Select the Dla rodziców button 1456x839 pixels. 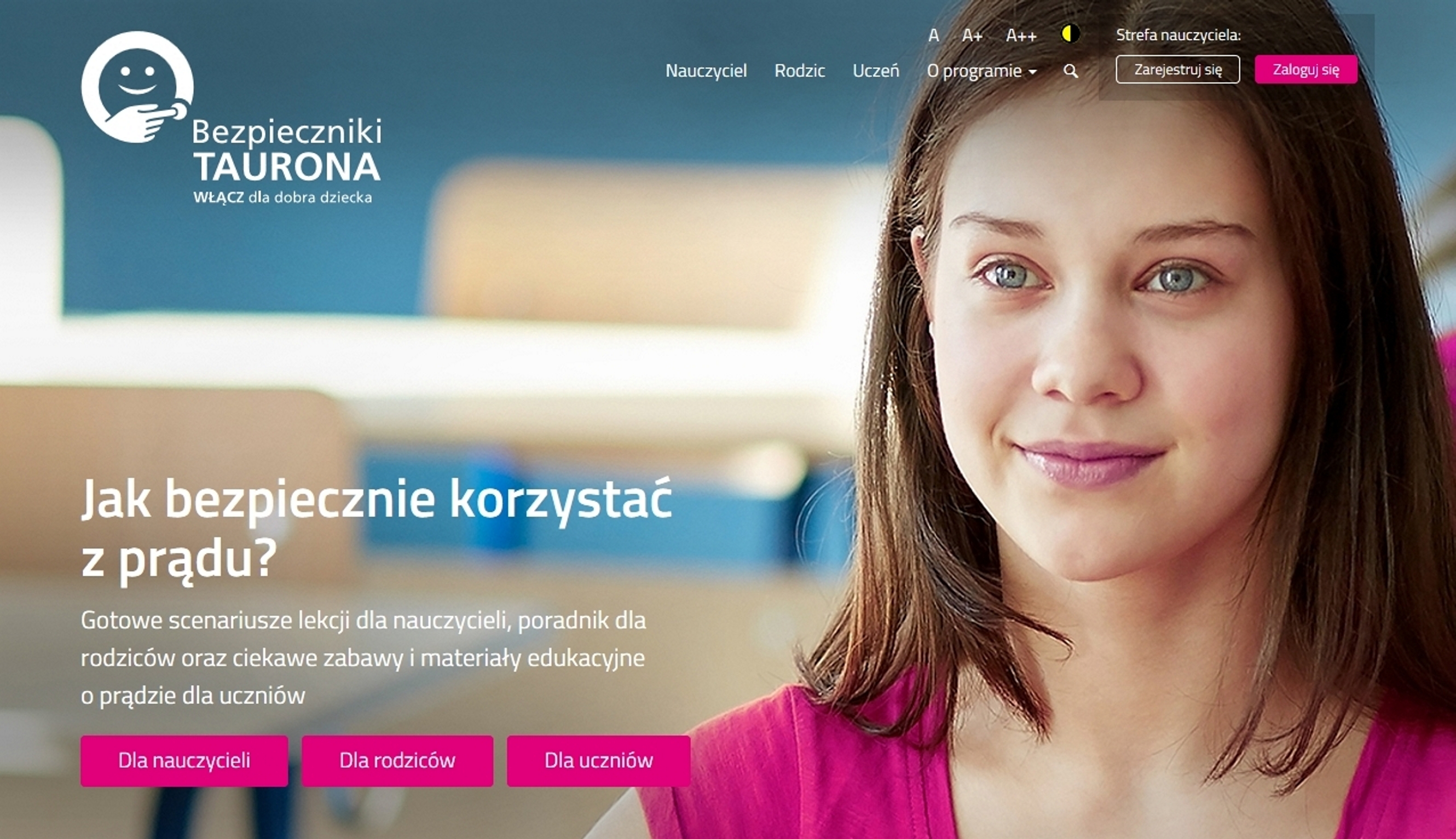pos(397,761)
